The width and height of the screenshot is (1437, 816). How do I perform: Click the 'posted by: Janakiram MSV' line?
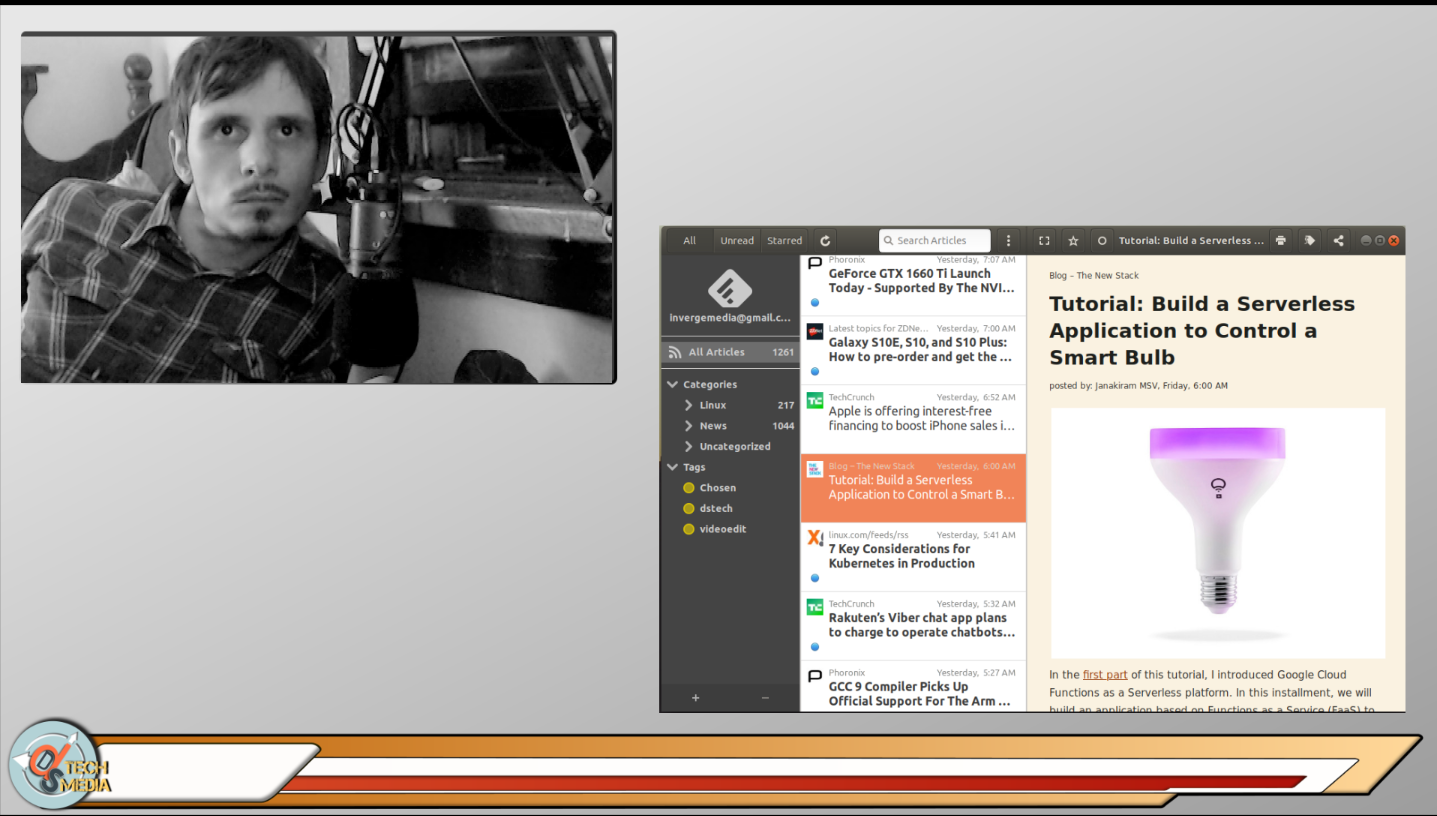(x=1138, y=386)
